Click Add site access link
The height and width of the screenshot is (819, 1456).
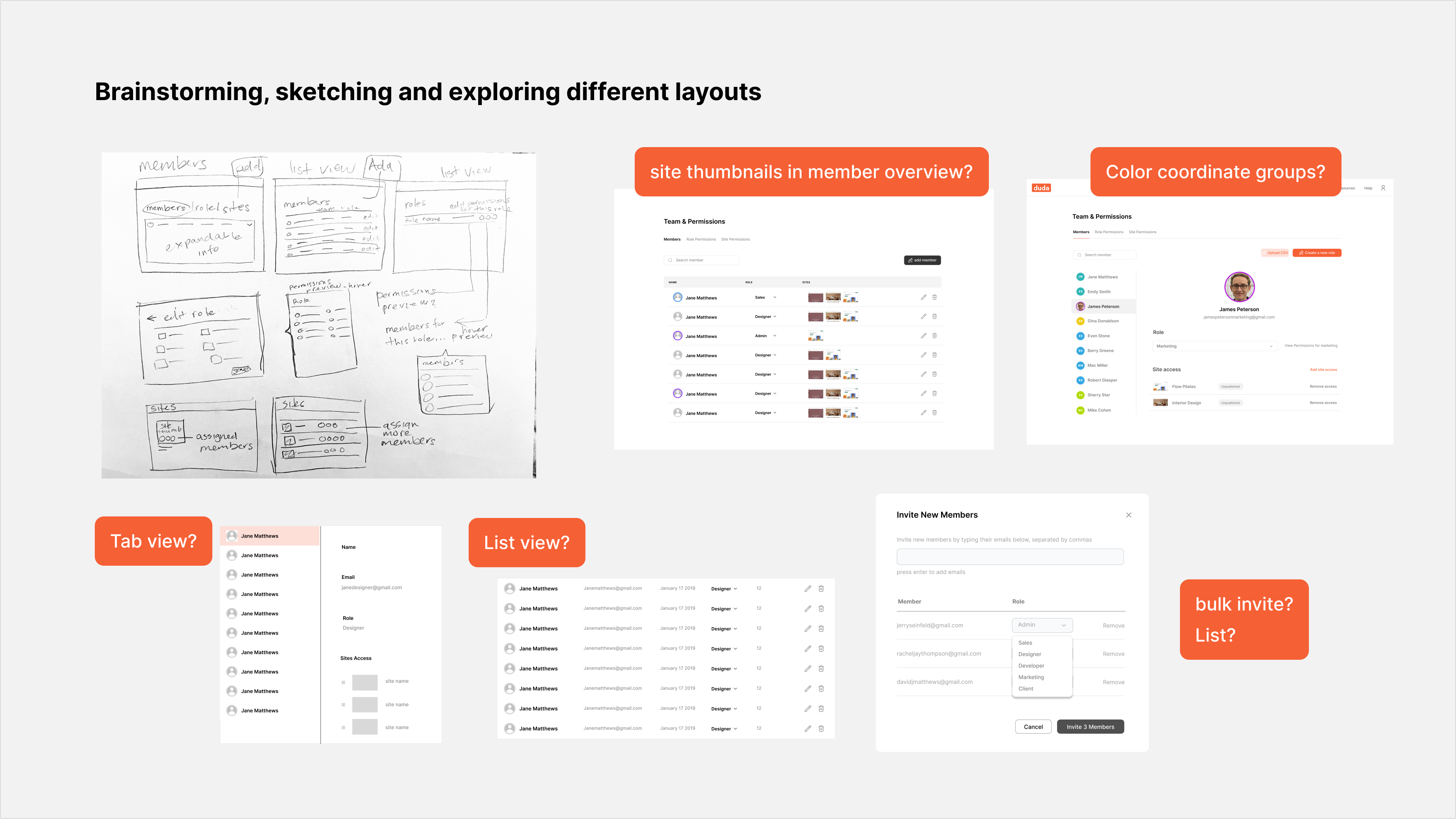coord(1323,370)
